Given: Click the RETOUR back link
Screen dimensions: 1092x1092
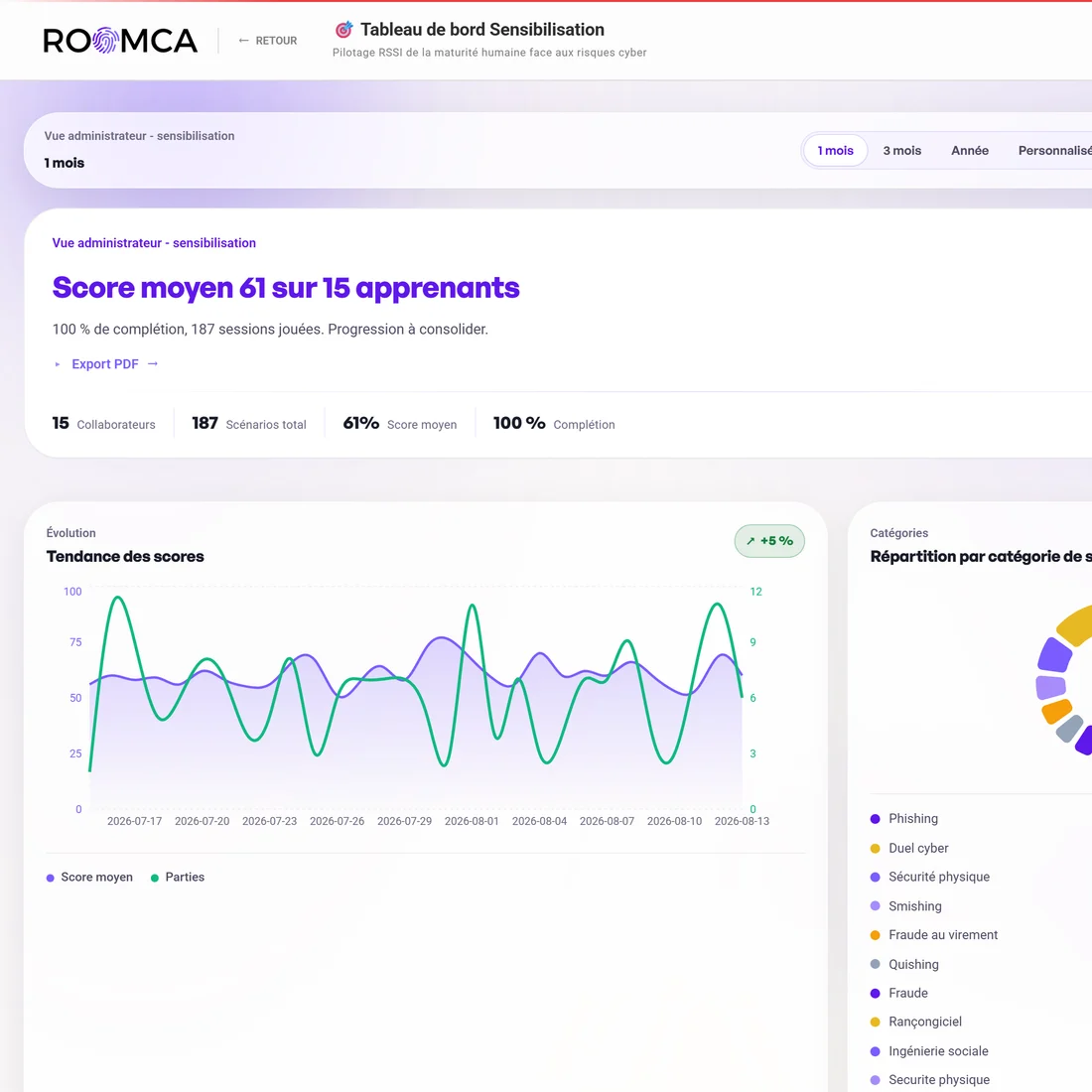Looking at the screenshot, I should click(x=267, y=41).
